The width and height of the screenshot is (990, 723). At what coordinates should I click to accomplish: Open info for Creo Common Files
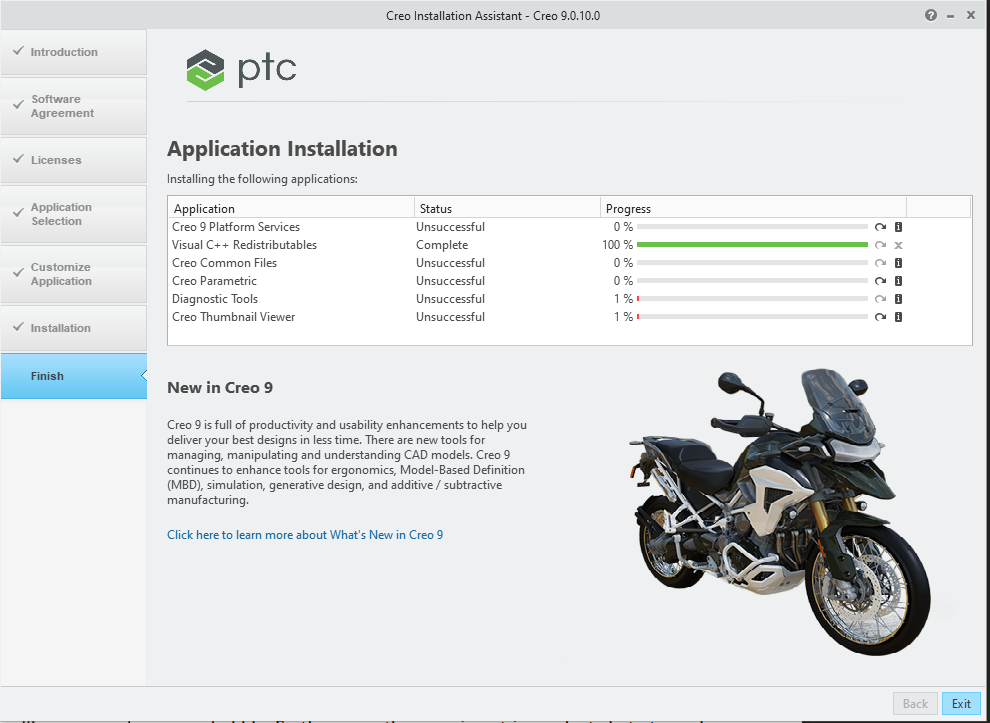[898, 263]
